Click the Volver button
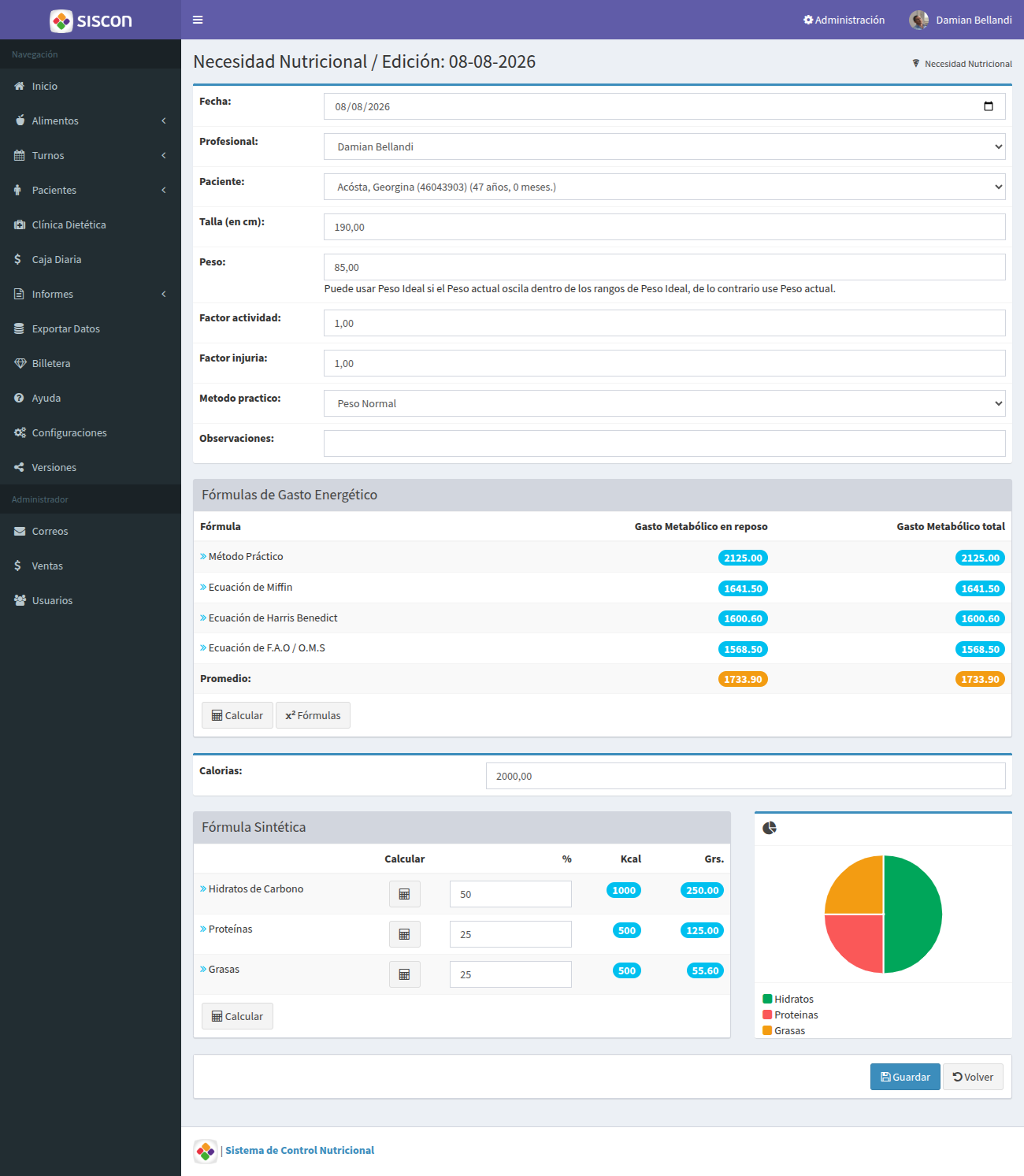 pos(973,1077)
